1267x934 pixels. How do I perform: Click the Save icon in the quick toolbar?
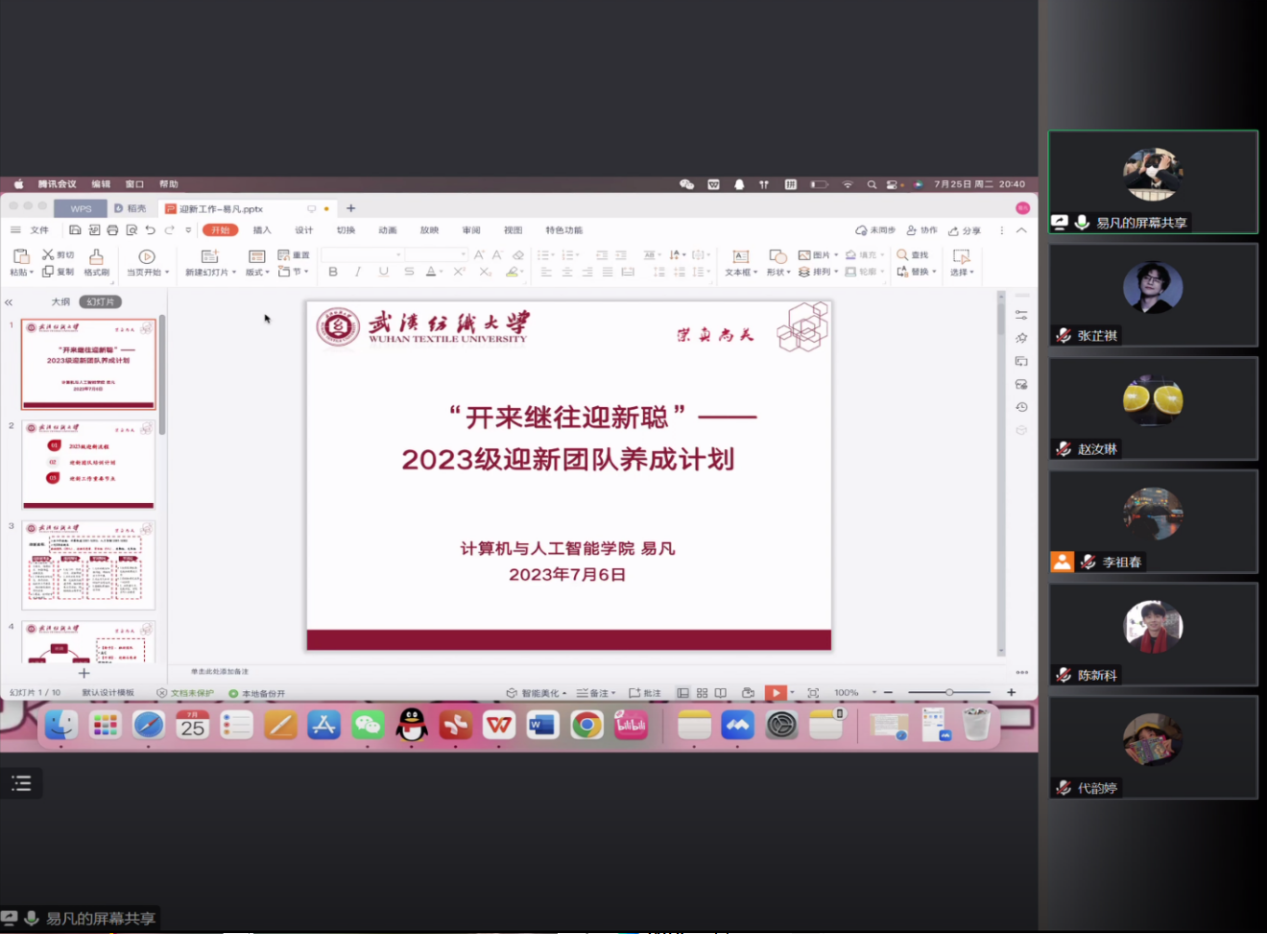tap(76, 230)
